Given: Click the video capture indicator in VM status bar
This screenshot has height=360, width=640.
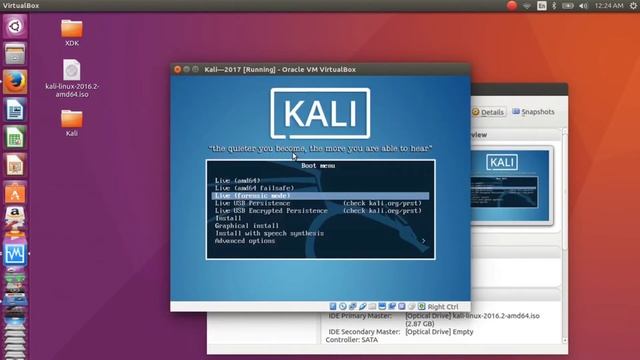Looking at the screenshot, I should pyautogui.click(x=392, y=307).
